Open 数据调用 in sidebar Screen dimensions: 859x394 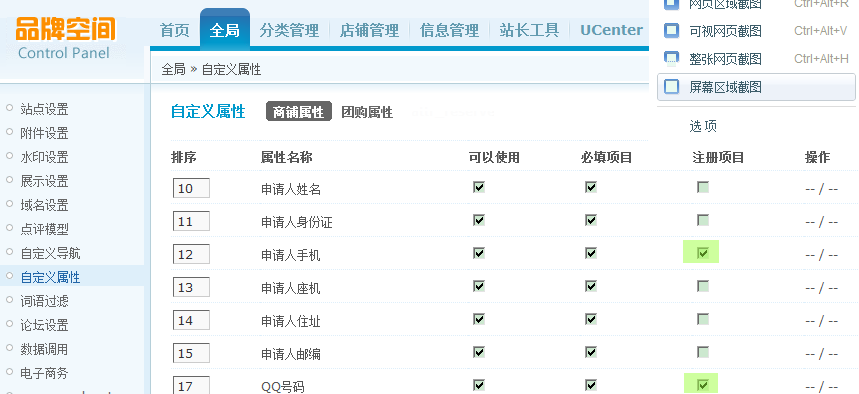click(x=44, y=349)
